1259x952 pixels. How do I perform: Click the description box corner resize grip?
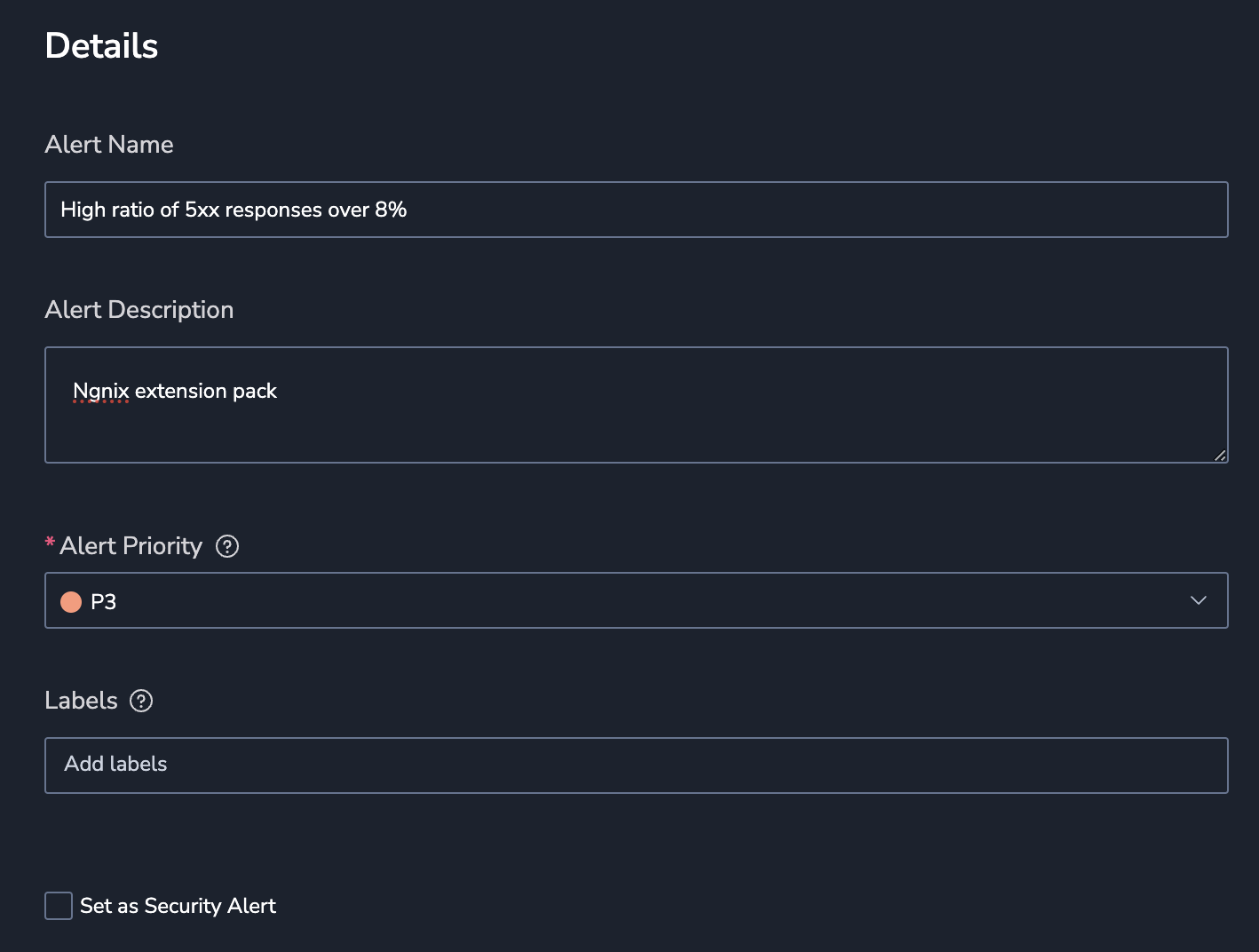click(x=1220, y=455)
